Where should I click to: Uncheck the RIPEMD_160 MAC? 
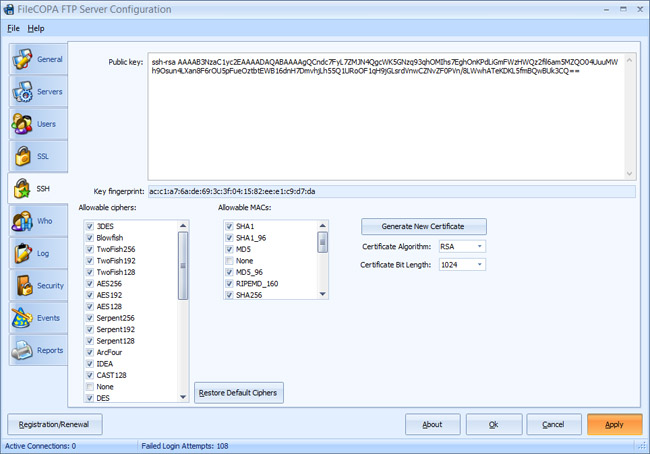point(229,284)
